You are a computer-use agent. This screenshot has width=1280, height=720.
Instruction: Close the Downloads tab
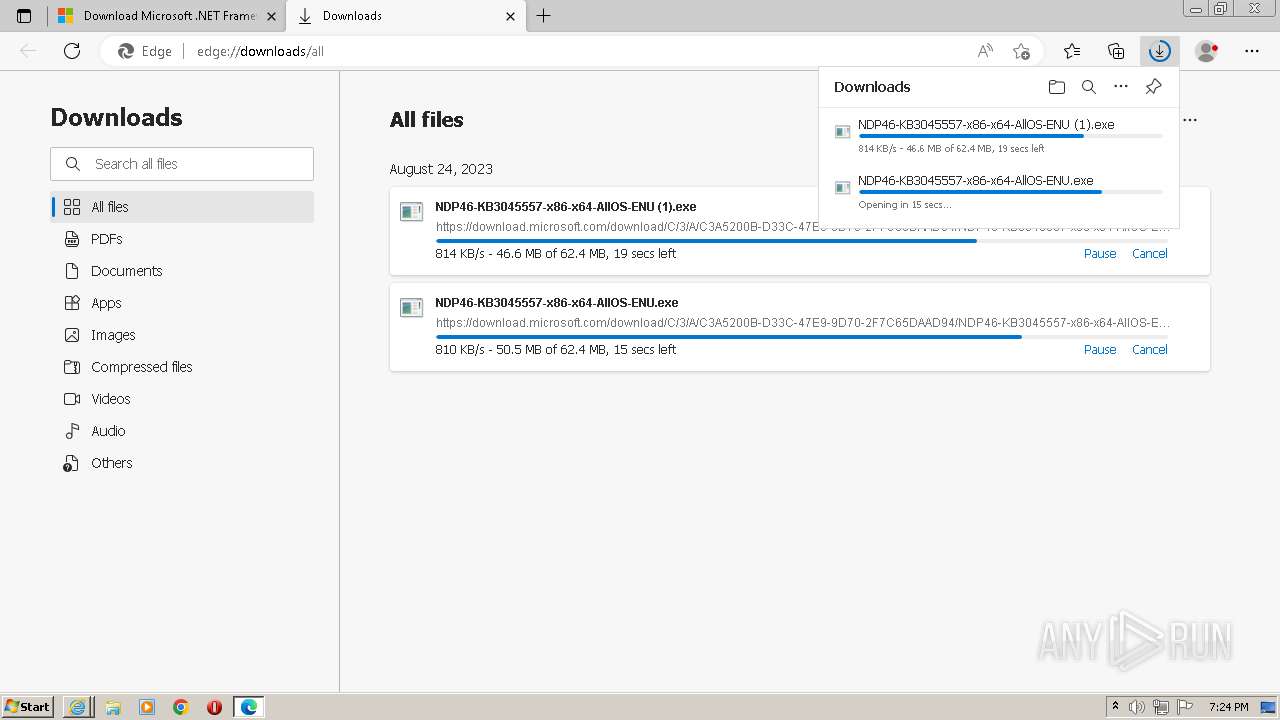pyautogui.click(x=510, y=16)
